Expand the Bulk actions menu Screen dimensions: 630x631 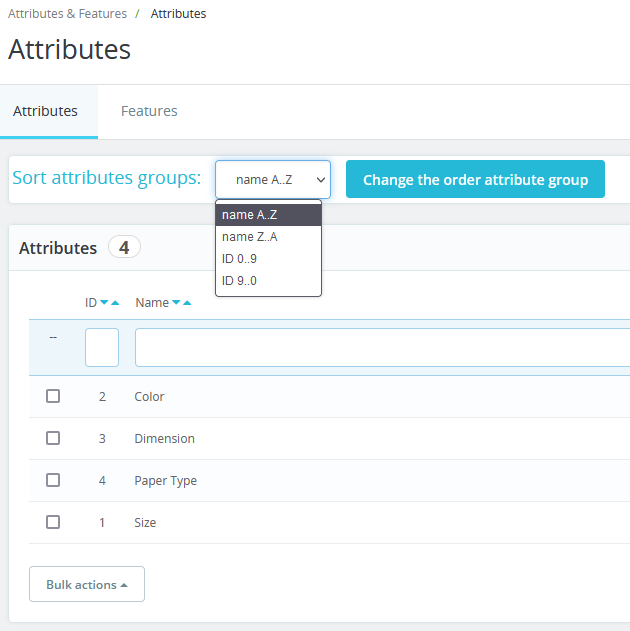pyautogui.click(x=87, y=585)
